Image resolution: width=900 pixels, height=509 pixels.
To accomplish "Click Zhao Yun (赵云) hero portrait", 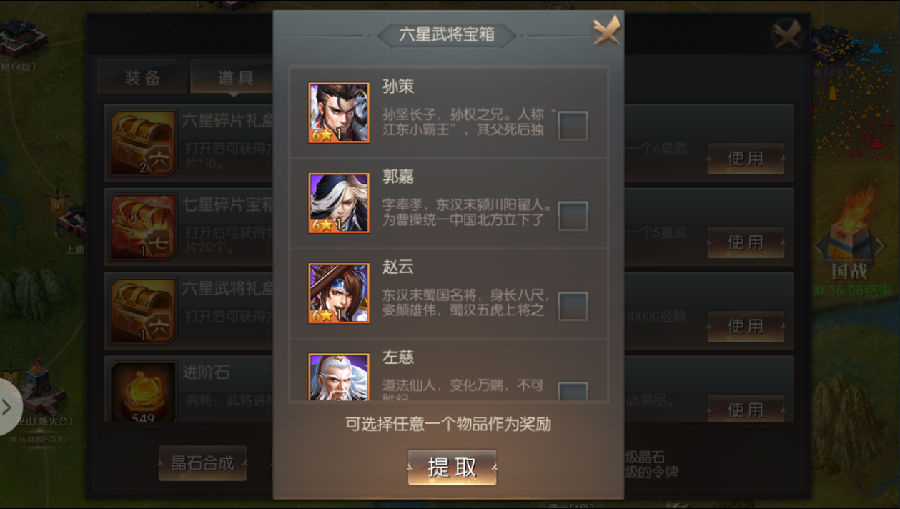I will tap(339, 293).
